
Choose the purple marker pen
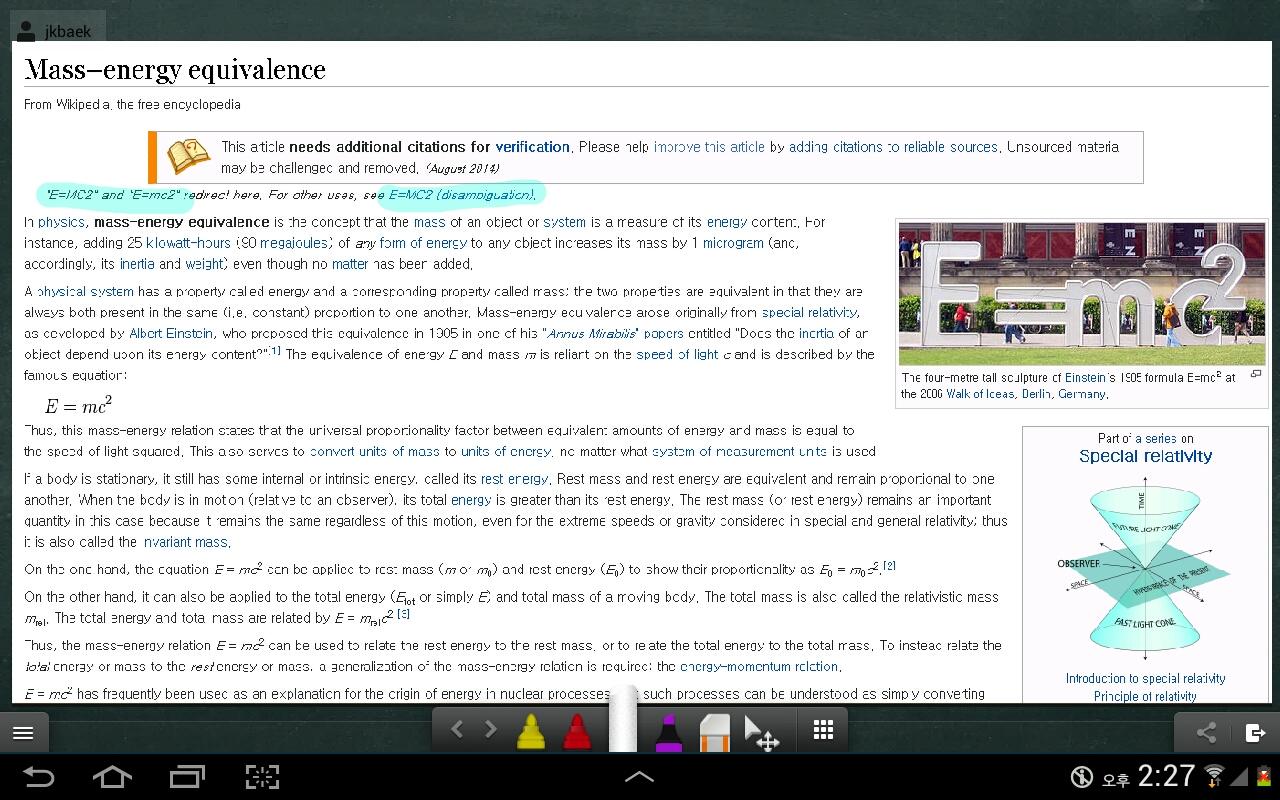(668, 732)
